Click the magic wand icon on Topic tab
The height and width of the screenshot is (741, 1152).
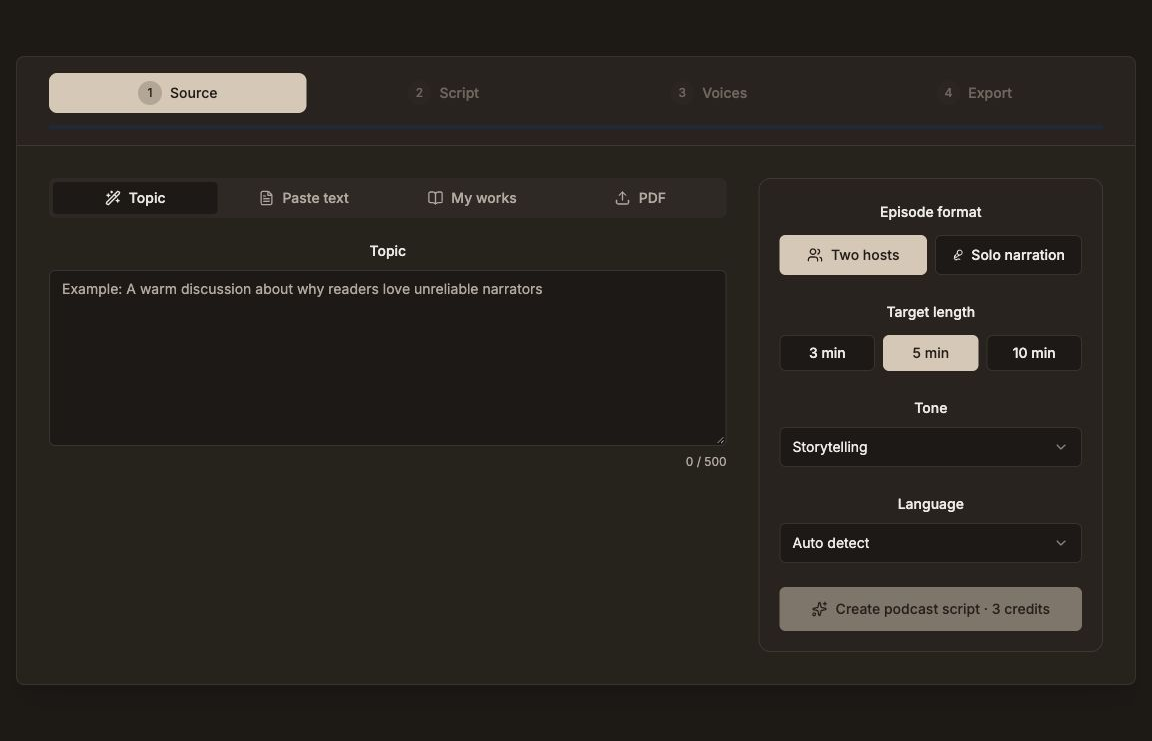pos(112,198)
